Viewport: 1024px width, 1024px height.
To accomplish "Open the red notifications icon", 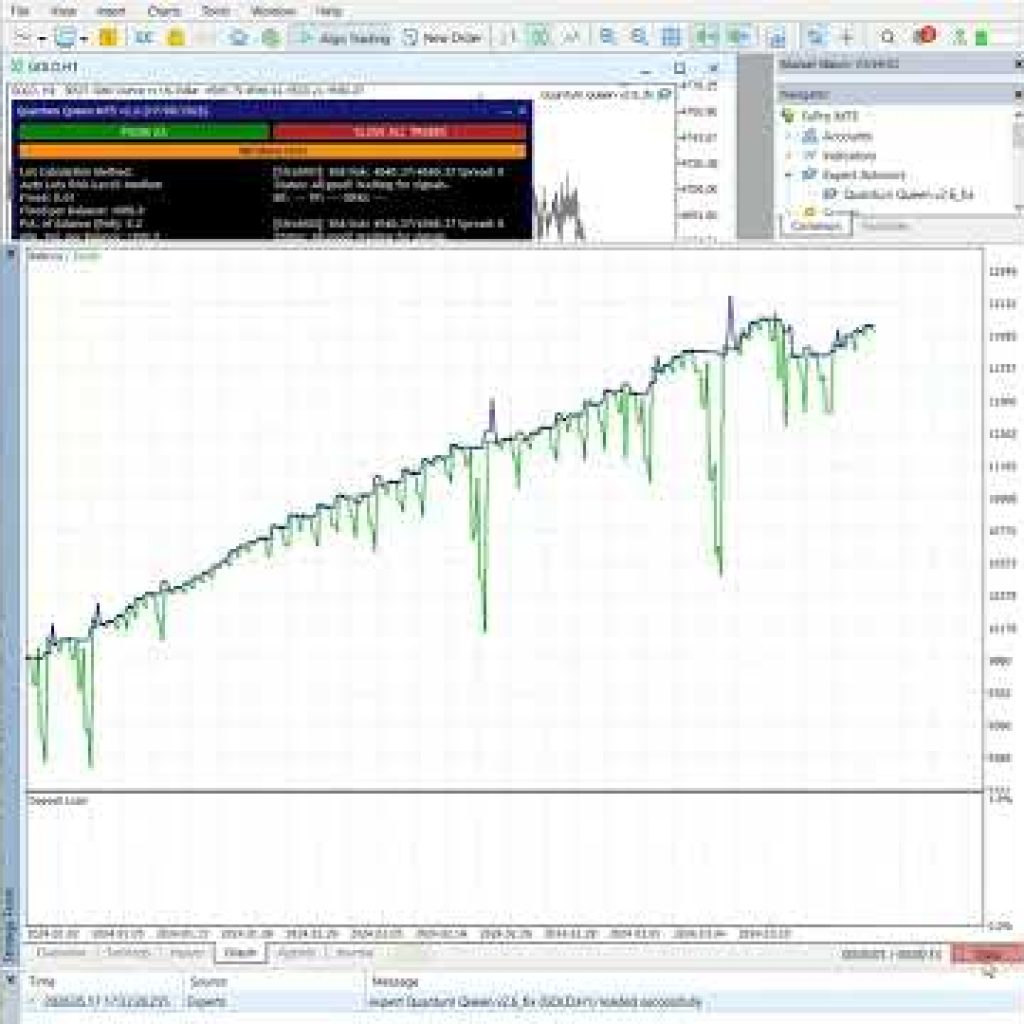I will pos(924,36).
